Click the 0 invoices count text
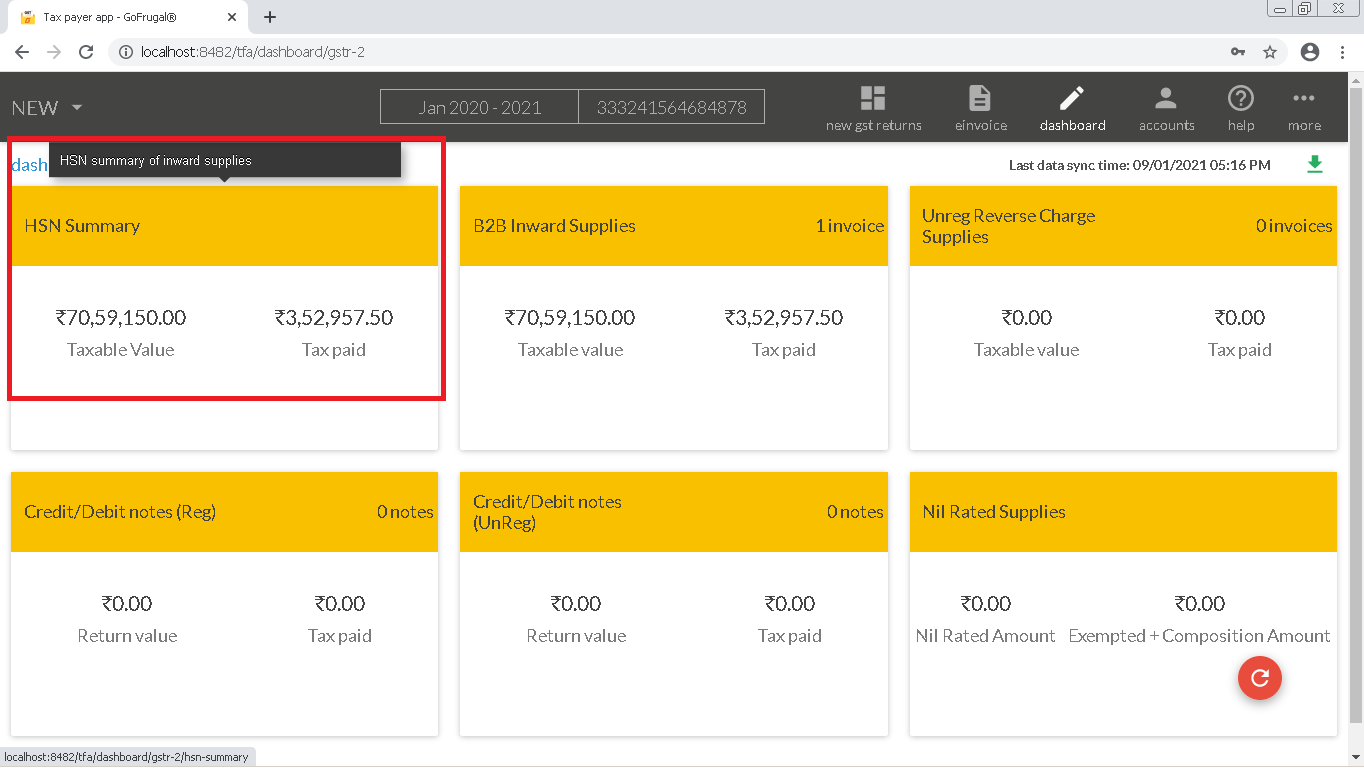This screenshot has width=1364, height=768. tap(1294, 226)
